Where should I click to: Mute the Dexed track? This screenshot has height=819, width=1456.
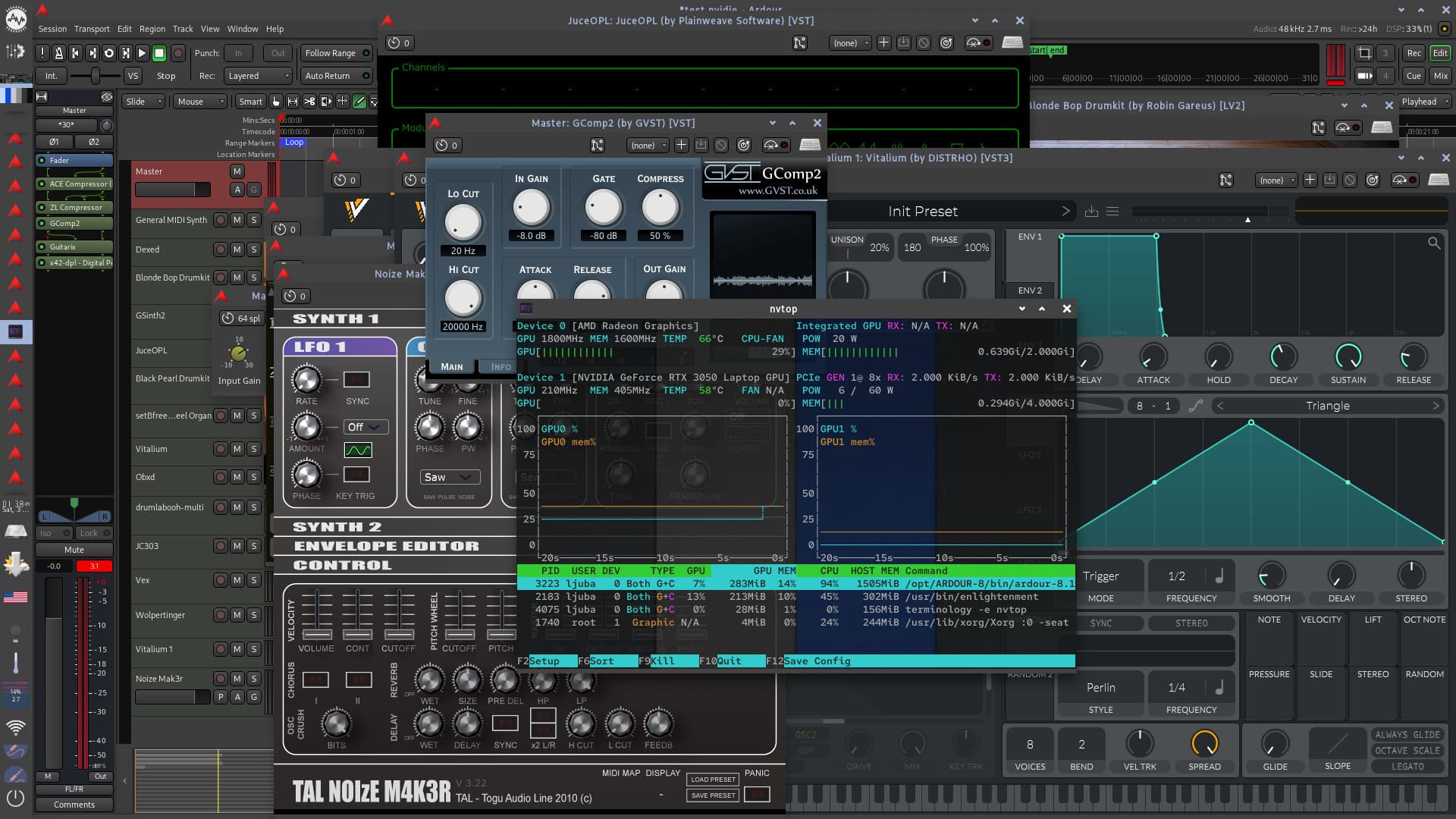(237, 249)
